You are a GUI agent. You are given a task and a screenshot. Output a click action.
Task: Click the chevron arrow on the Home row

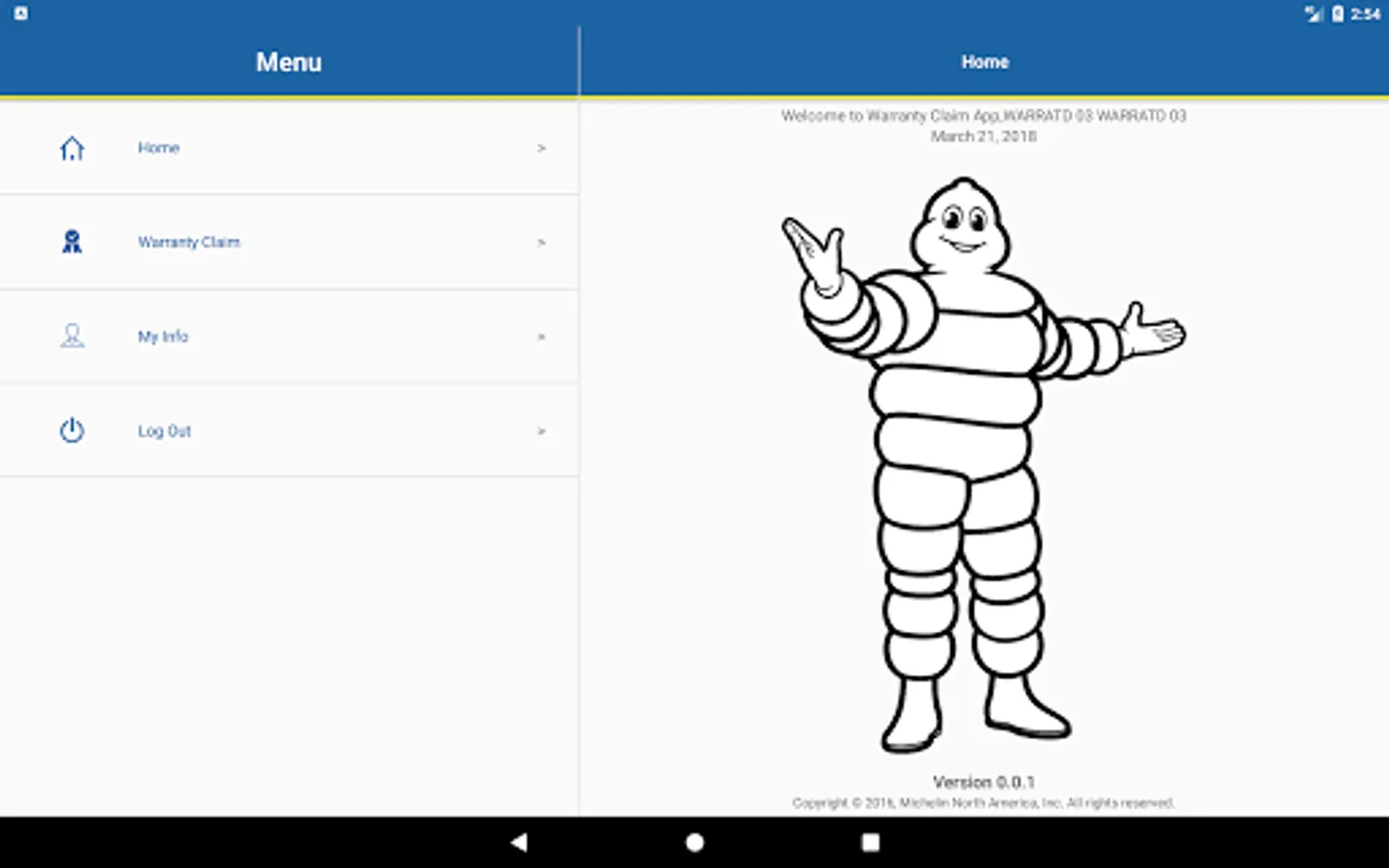point(542,149)
